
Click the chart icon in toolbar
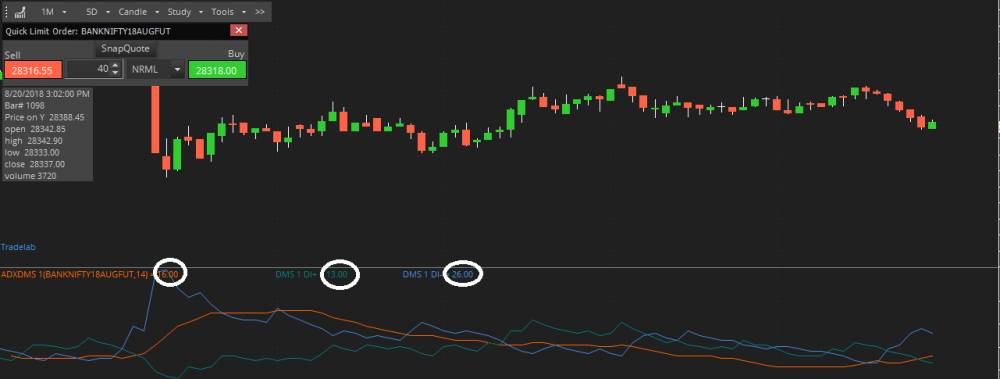[20, 11]
